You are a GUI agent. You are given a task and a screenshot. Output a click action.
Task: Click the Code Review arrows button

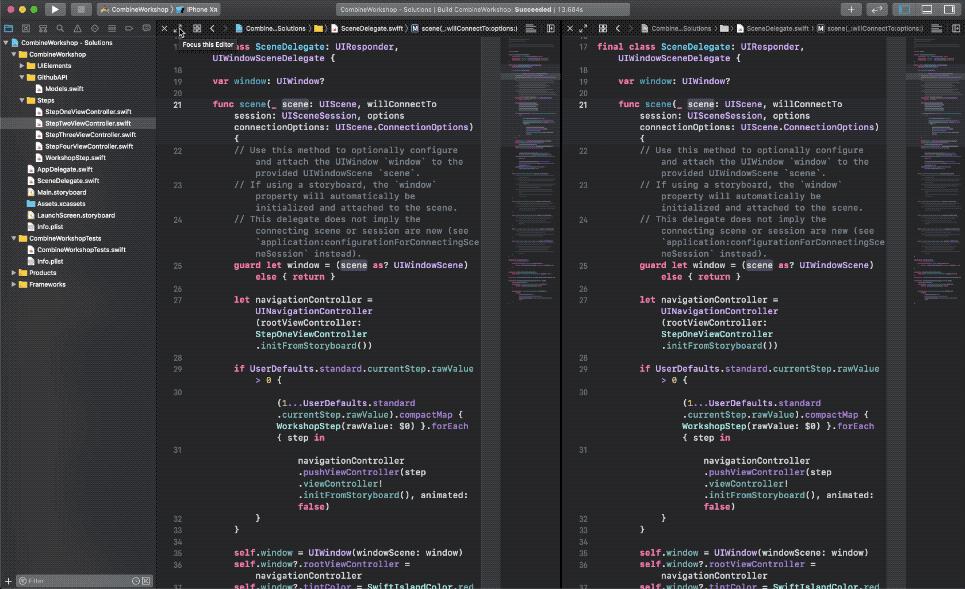click(878, 9)
